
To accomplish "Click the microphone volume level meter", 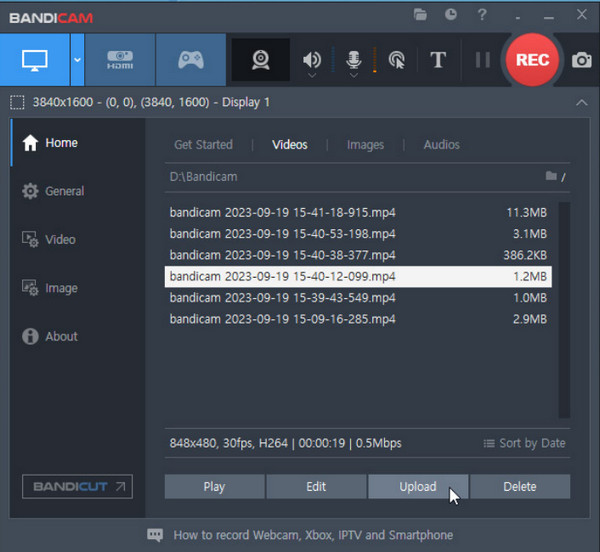I will coord(375,60).
